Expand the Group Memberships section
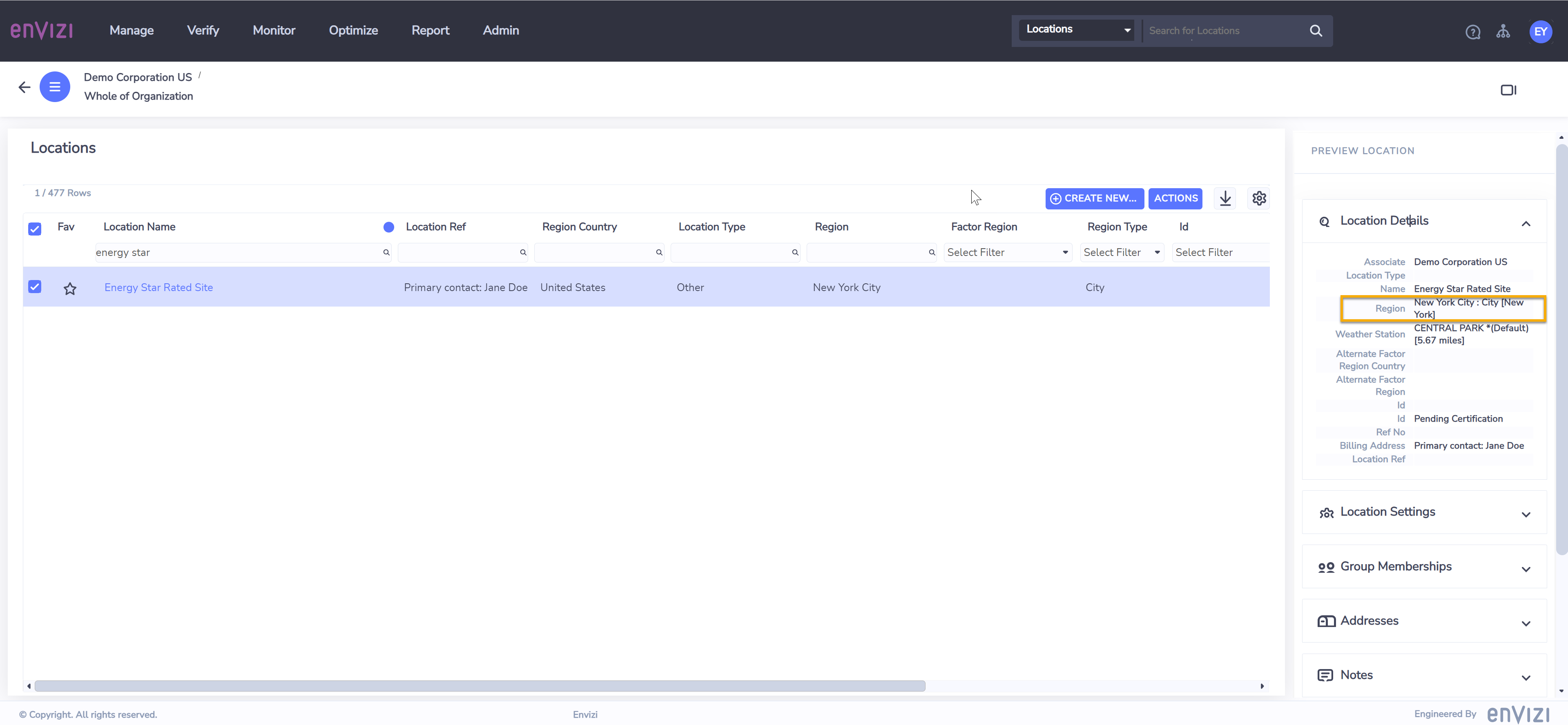Image resolution: width=1568 pixels, height=725 pixels. coord(1526,569)
